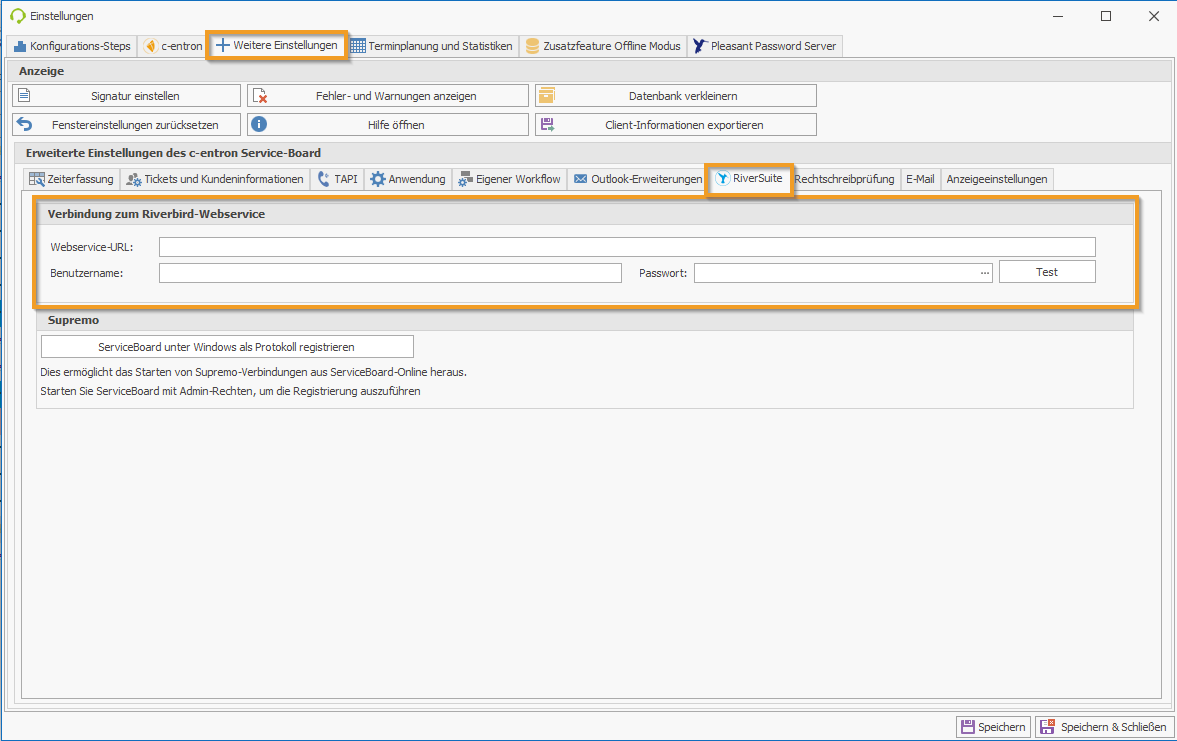Click Client-Informationen exportieren icon
This screenshot has width=1177, height=741.
[547, 125]
